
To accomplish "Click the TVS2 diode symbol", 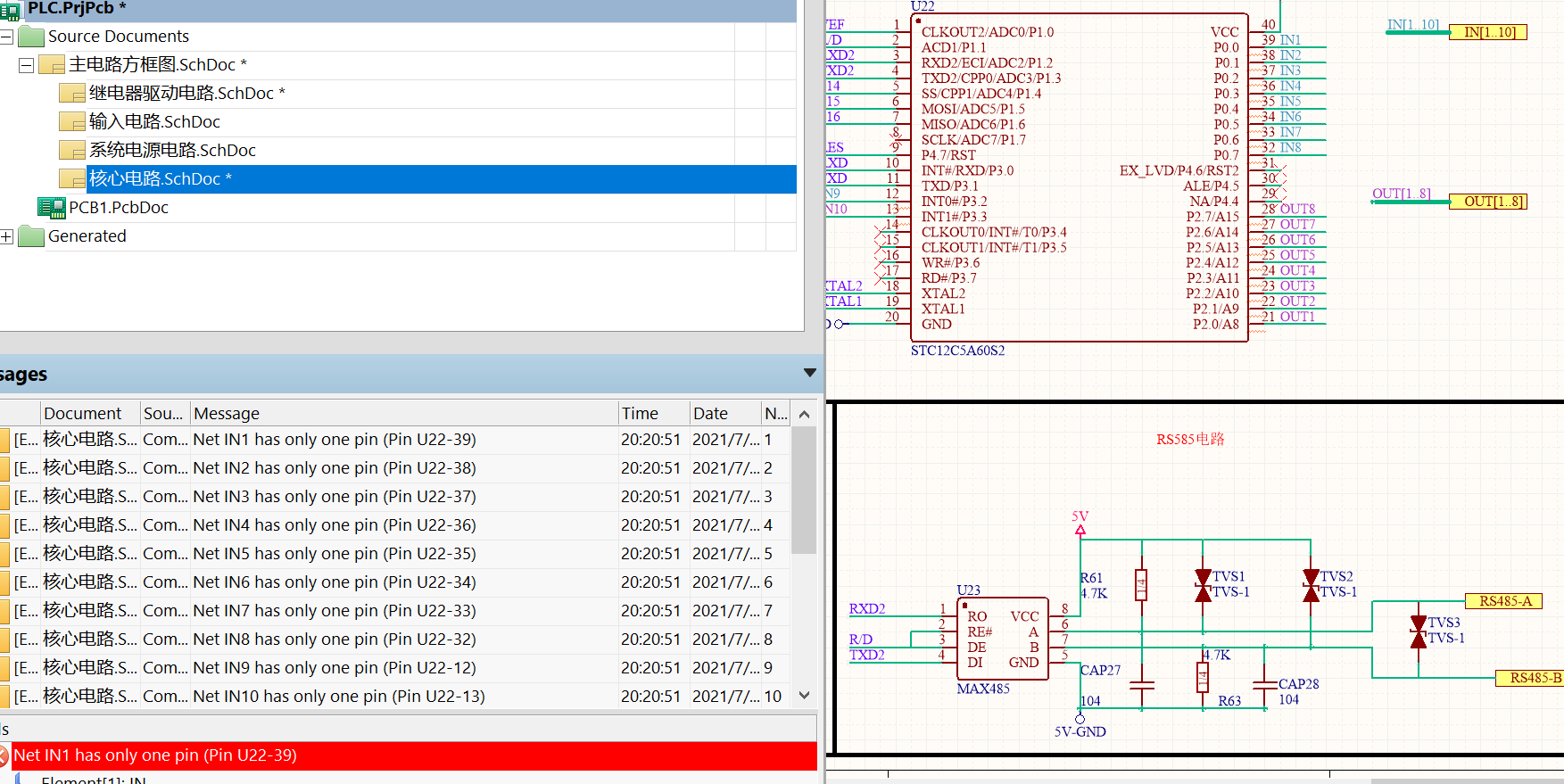I will [x=1311, y=585].
